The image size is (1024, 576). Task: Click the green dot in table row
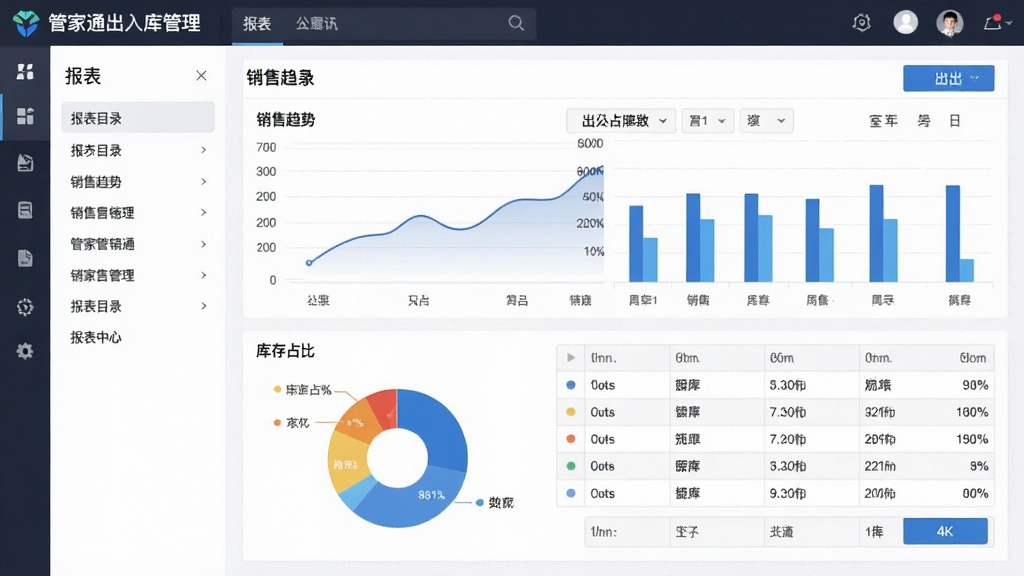point(571,466)
